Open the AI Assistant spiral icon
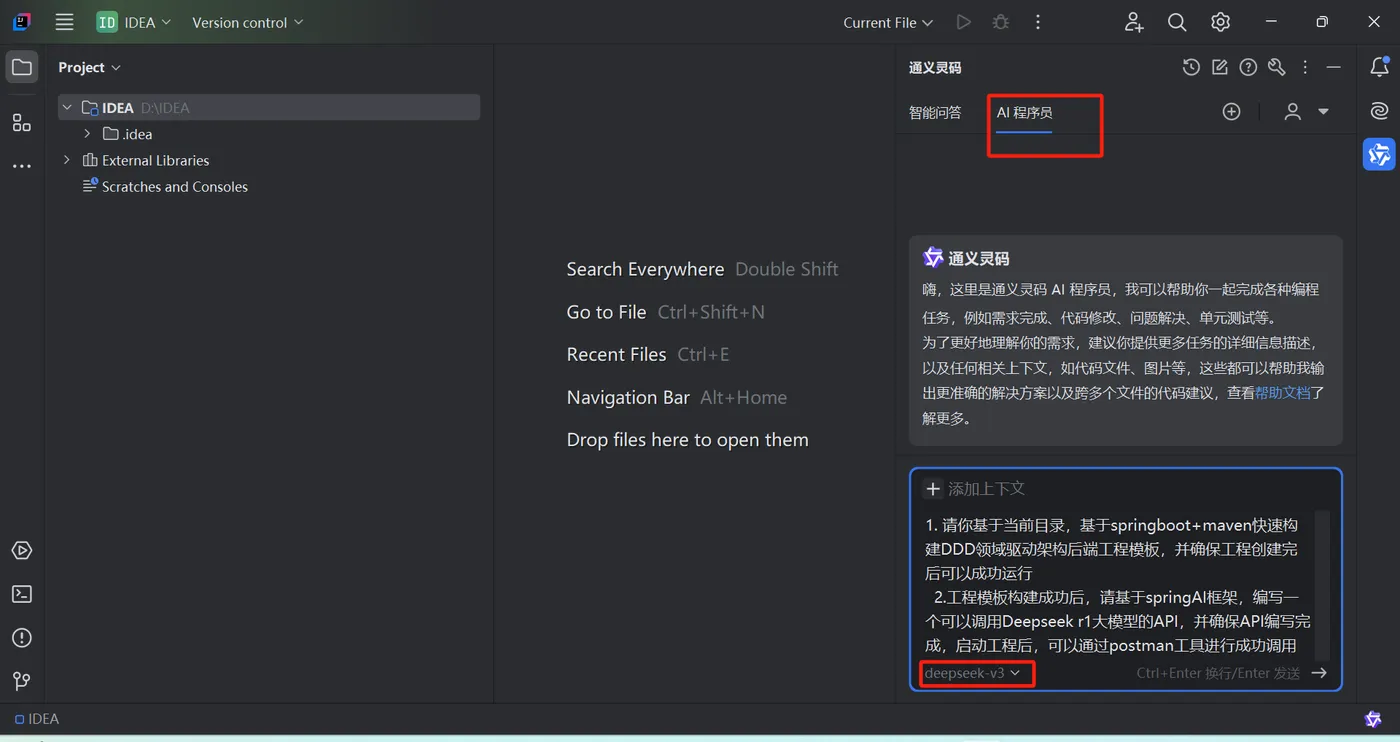The height and width of the screenshot is (742, 1400). [1379, 111]
